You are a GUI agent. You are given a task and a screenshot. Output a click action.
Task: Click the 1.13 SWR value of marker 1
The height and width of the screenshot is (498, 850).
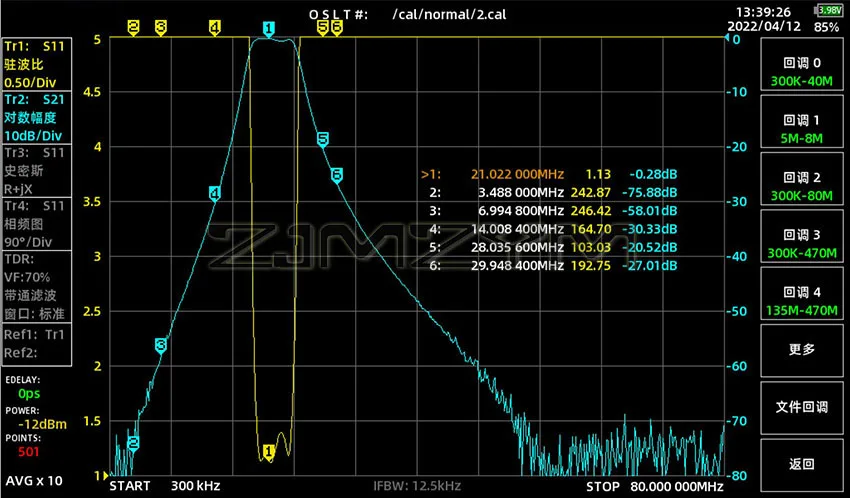[x=598, y=174]
